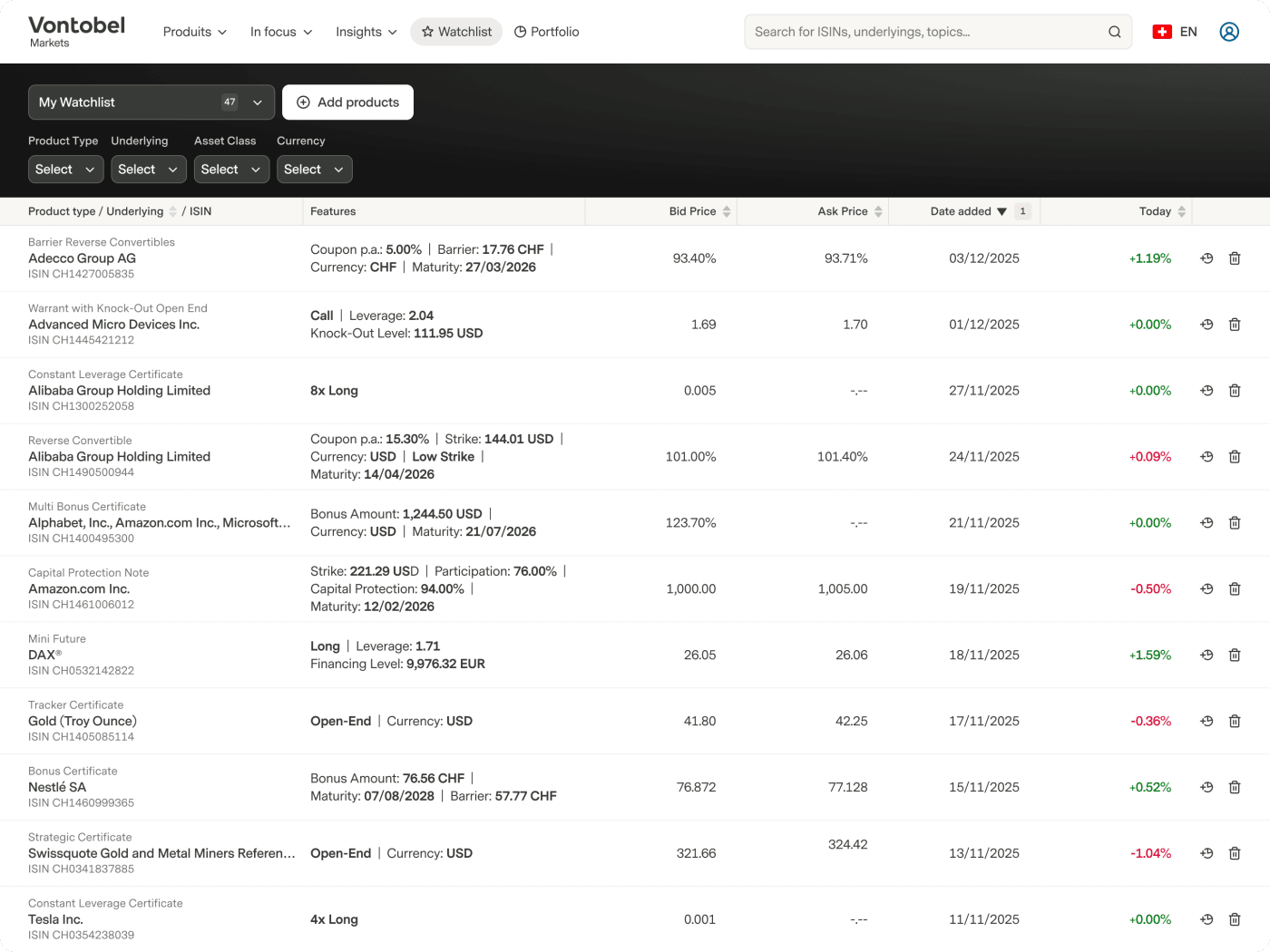This screenshot has width=1270, height=952.
Task: Open Gold (Troy Ounce) product link
Action: [83, 722]
